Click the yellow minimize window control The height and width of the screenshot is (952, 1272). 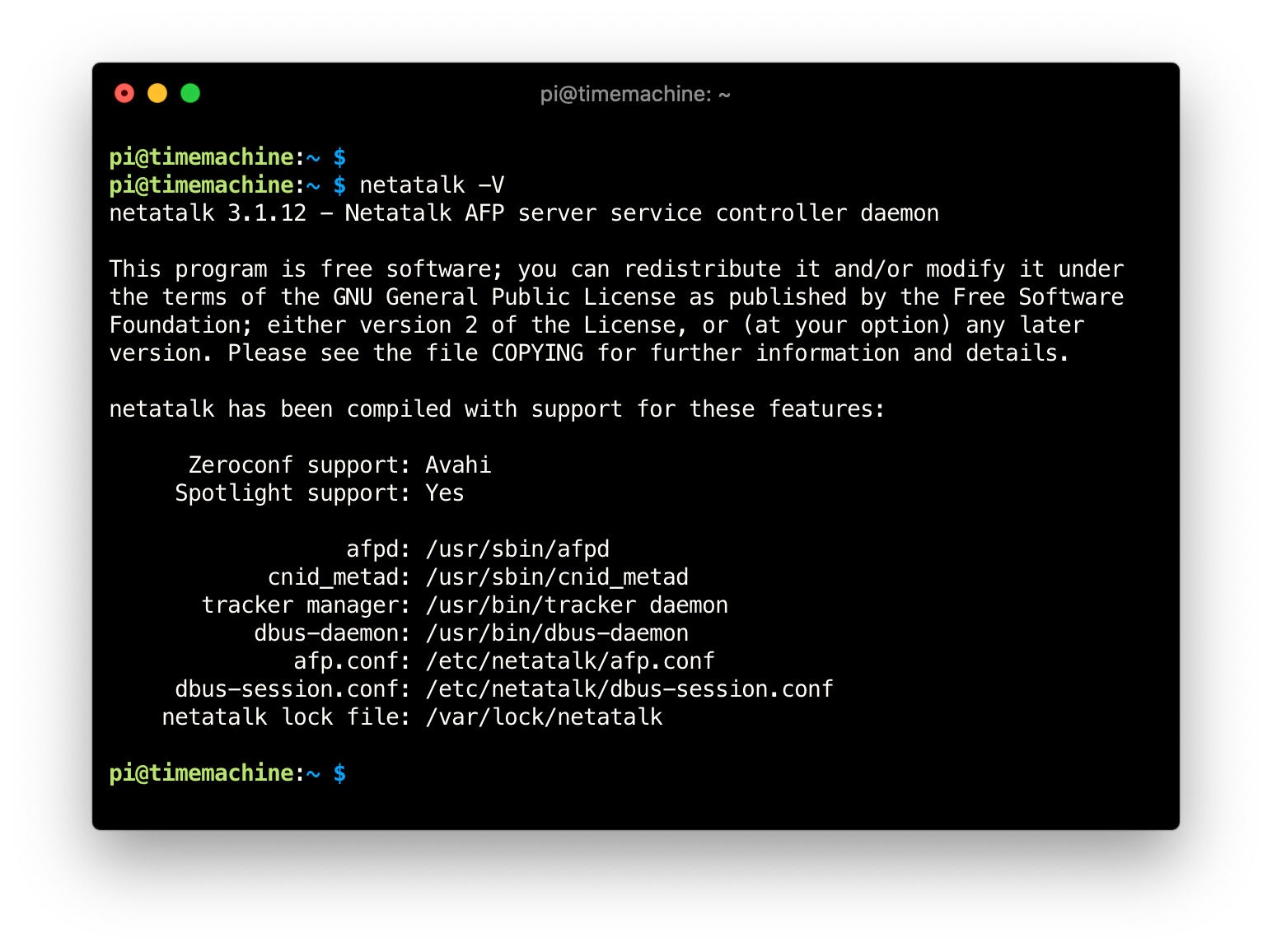(157, 93)
